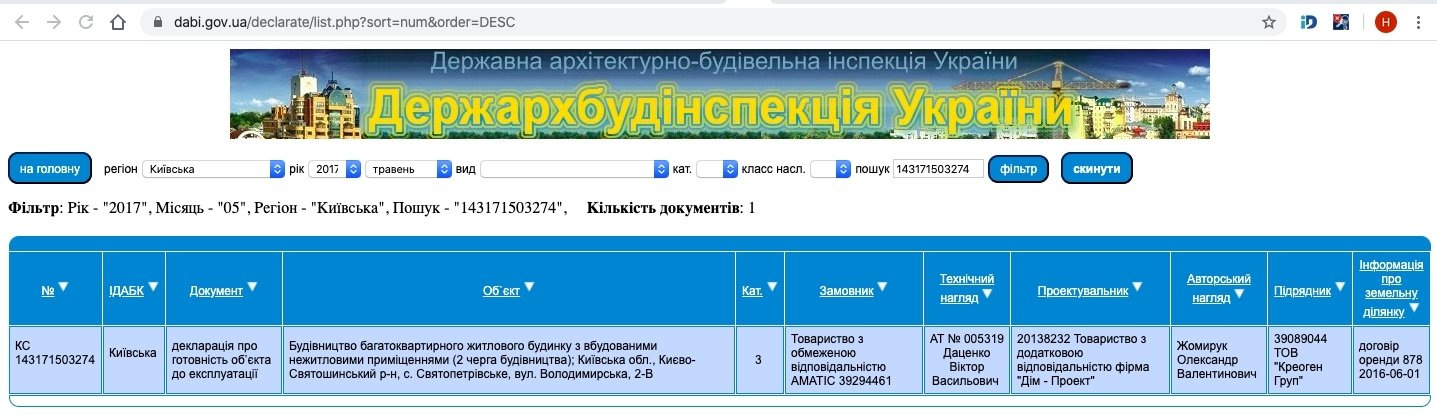Open the Chrome three-dot menu
1437x418 pixels.
(x=1418, y=21)
